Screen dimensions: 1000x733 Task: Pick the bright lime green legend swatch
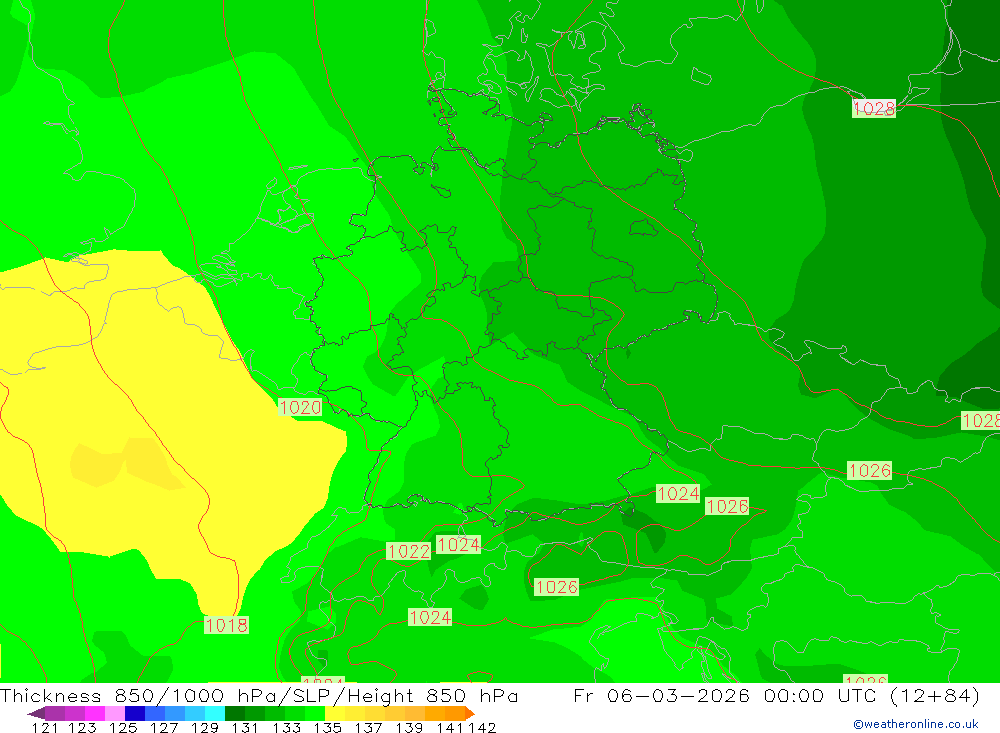click(x=315, y=713)
